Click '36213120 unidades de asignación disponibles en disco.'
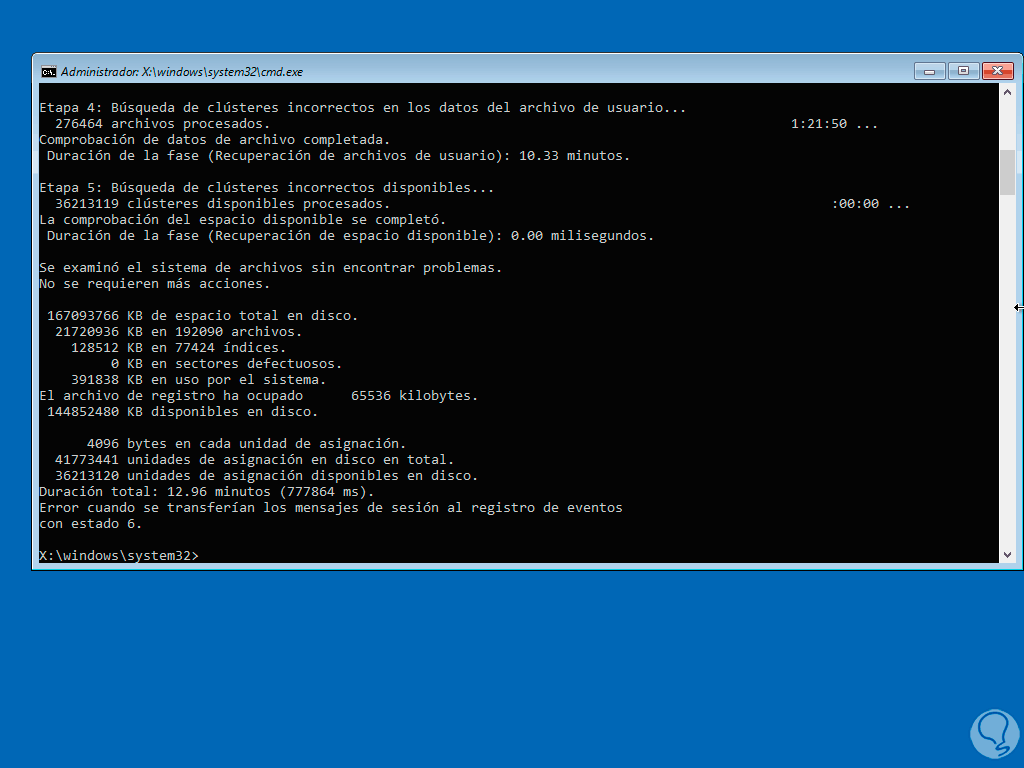The height and width of the screenshot is (768, 1024). 266,476
